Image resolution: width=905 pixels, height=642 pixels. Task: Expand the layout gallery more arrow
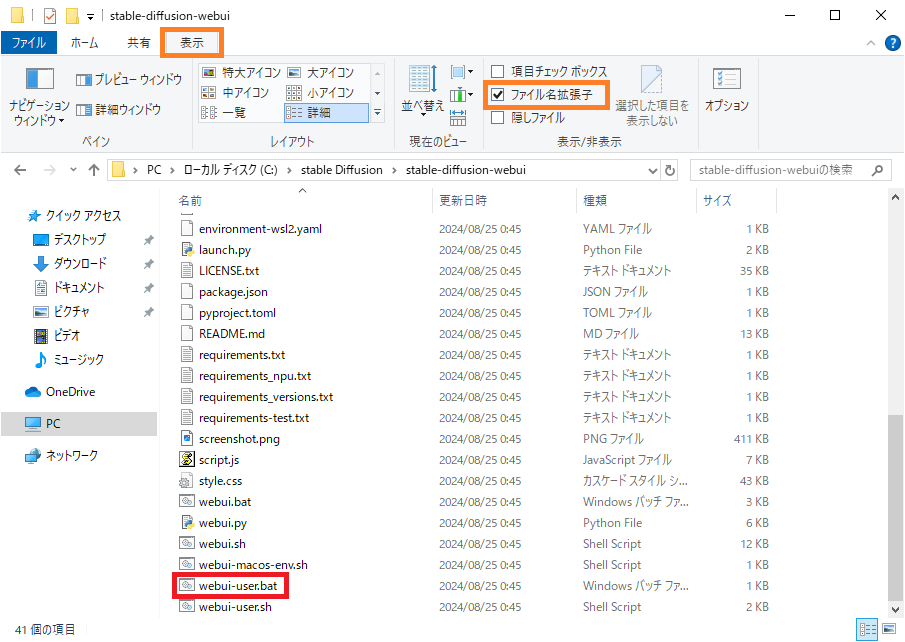377,113
